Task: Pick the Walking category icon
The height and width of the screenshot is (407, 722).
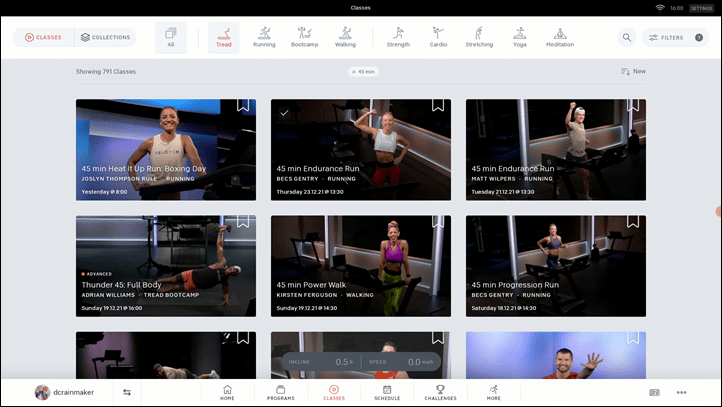Action: point(345,37)
